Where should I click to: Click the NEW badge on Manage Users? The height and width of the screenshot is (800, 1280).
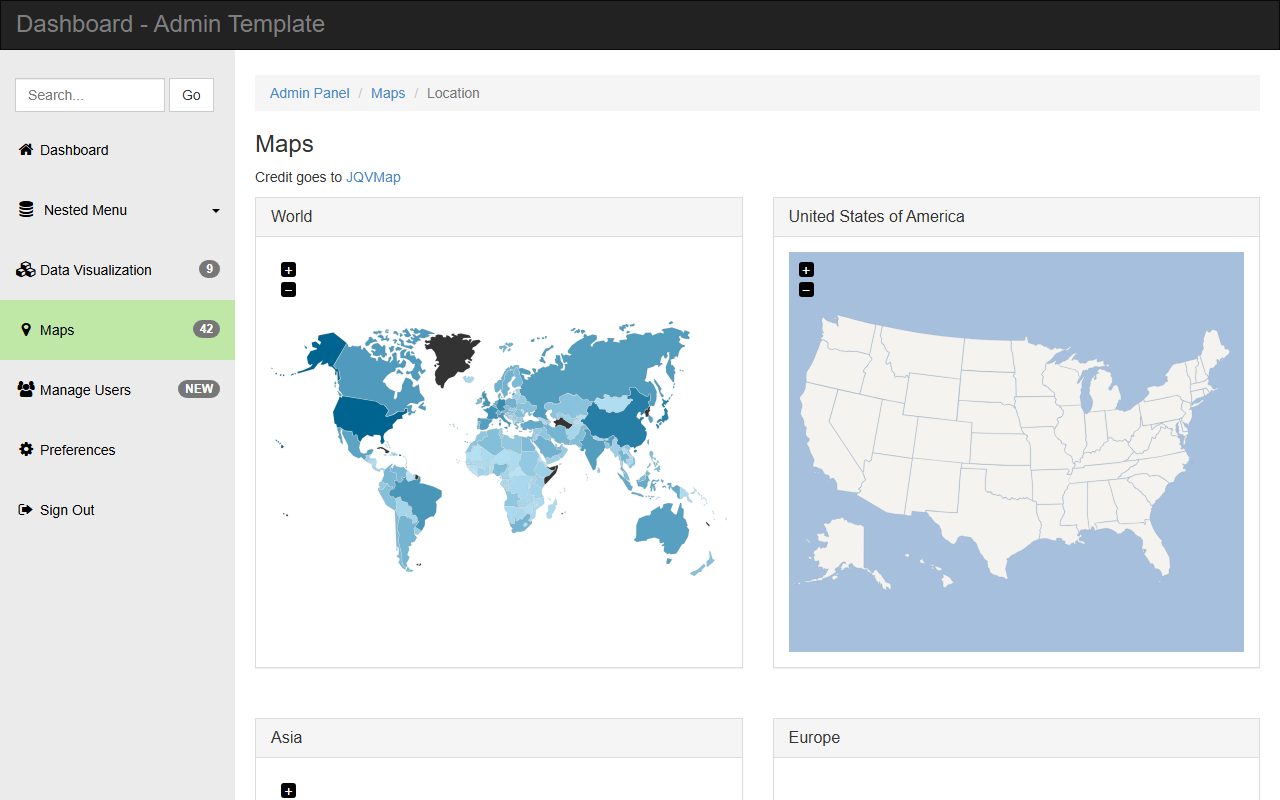199,389
